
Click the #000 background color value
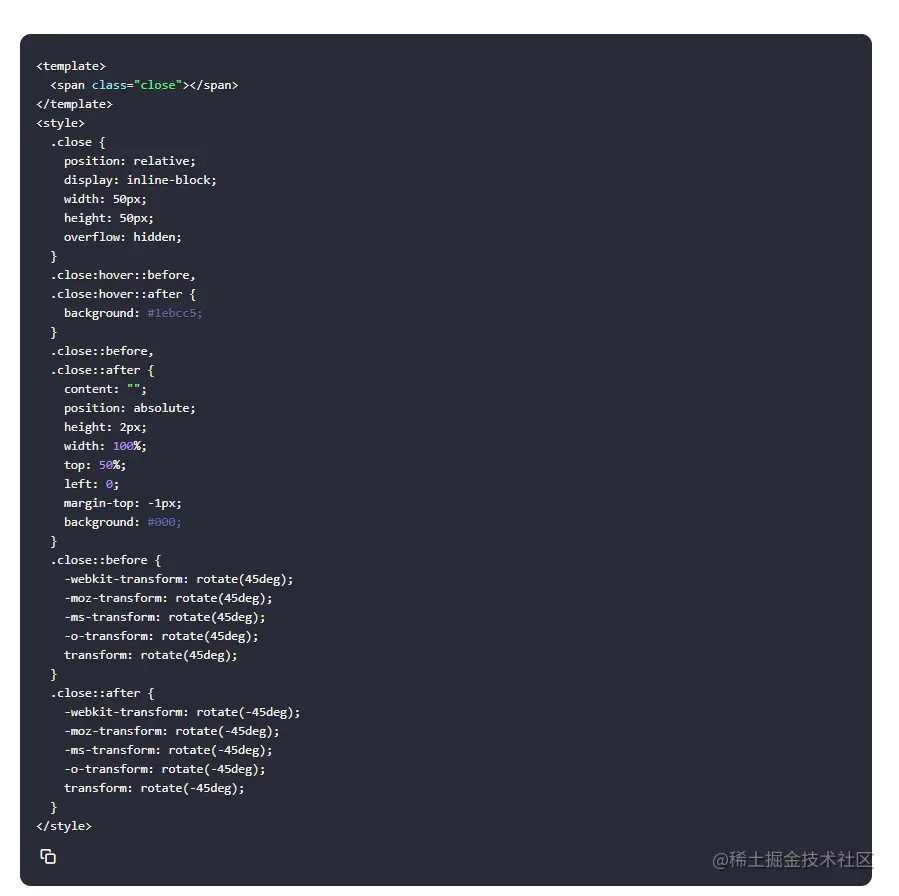click(x=164, y=522)
